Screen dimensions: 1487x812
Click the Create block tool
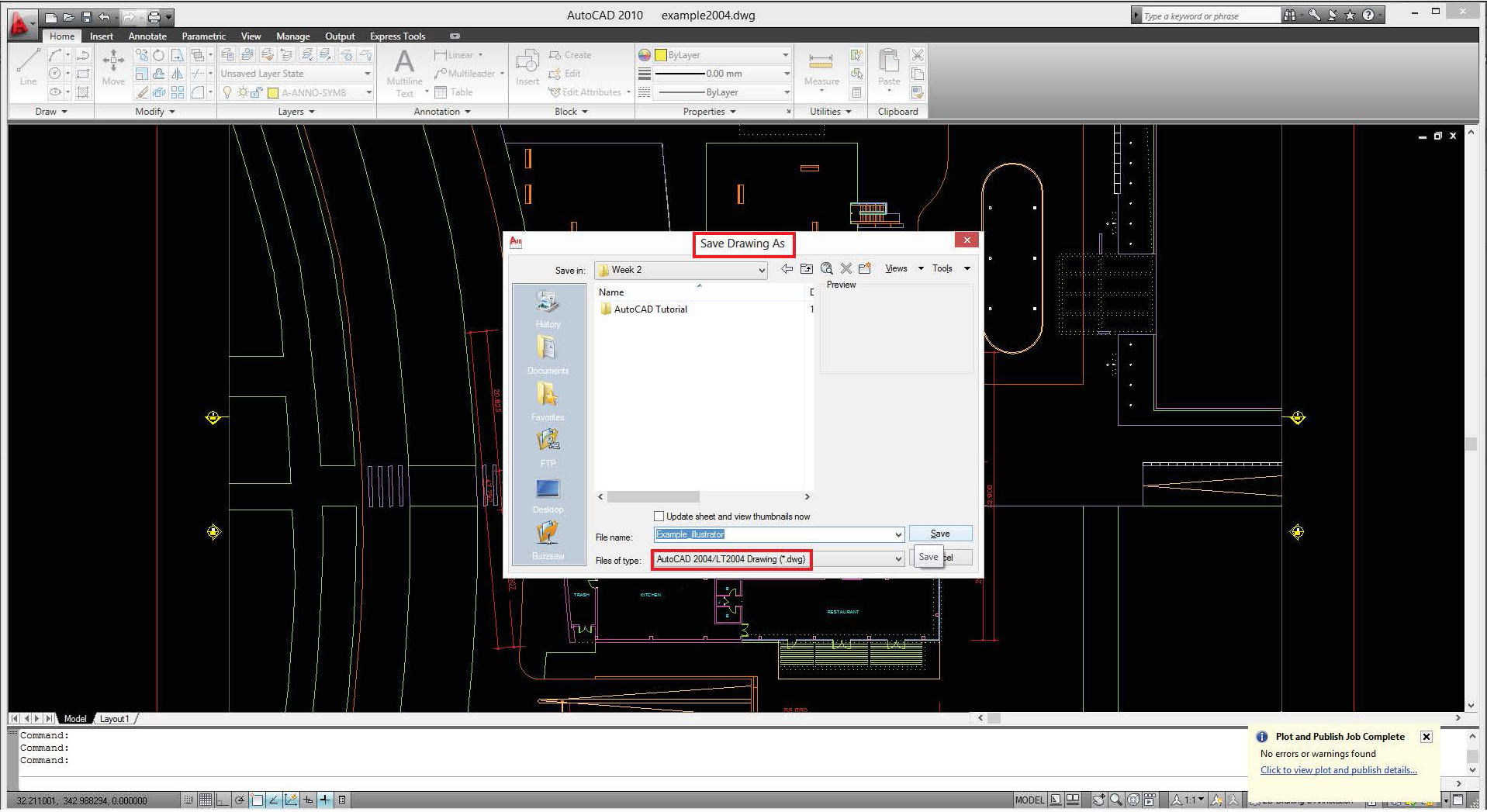(x=570, y=55)
